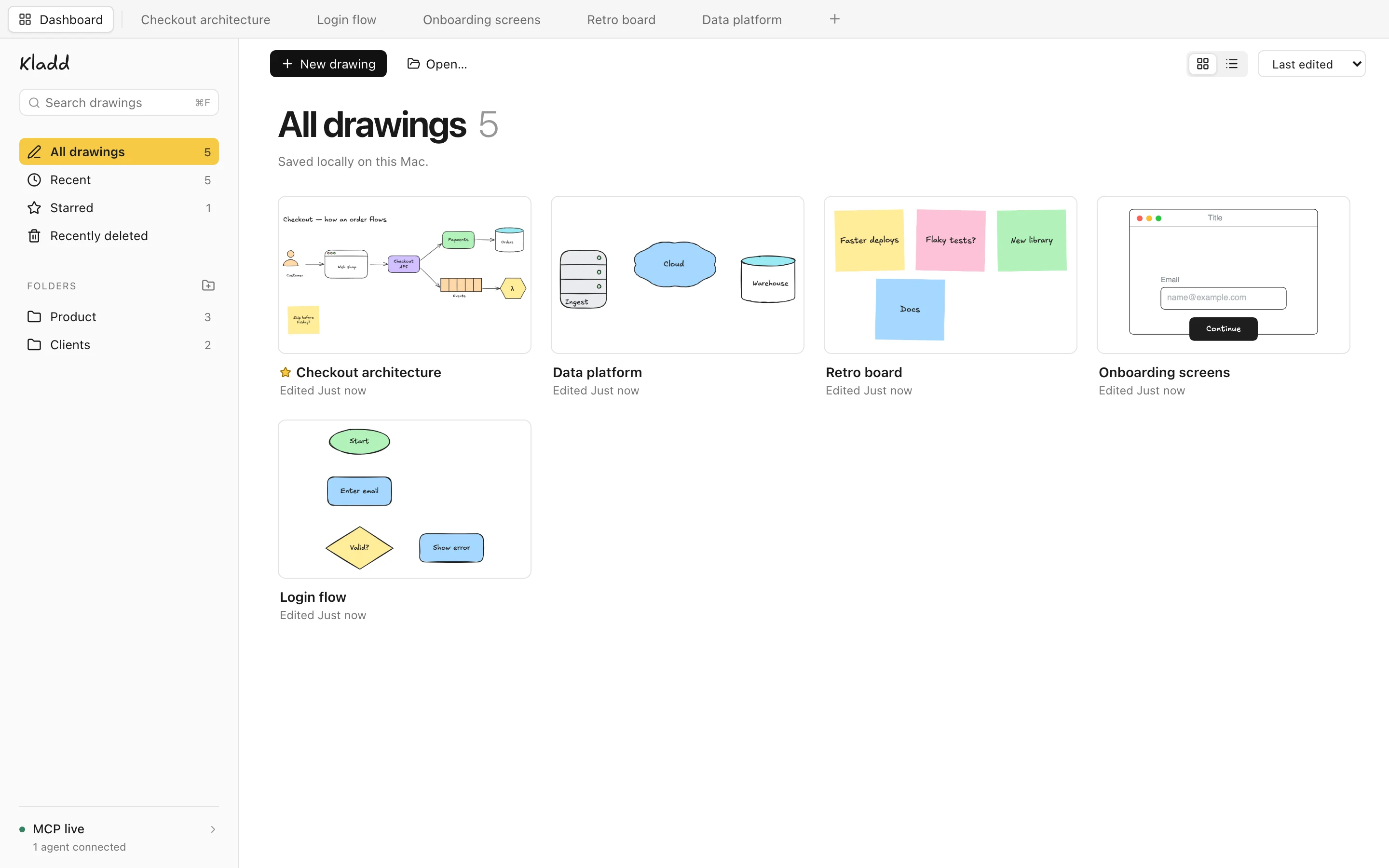The width and height of the screenshot is (1389, 868).
Task: Click the Open... button
Action: (437, 64)
